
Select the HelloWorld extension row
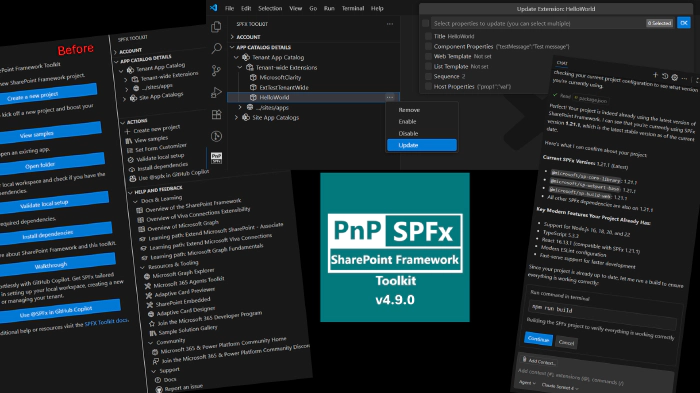[x=313, y=97]
